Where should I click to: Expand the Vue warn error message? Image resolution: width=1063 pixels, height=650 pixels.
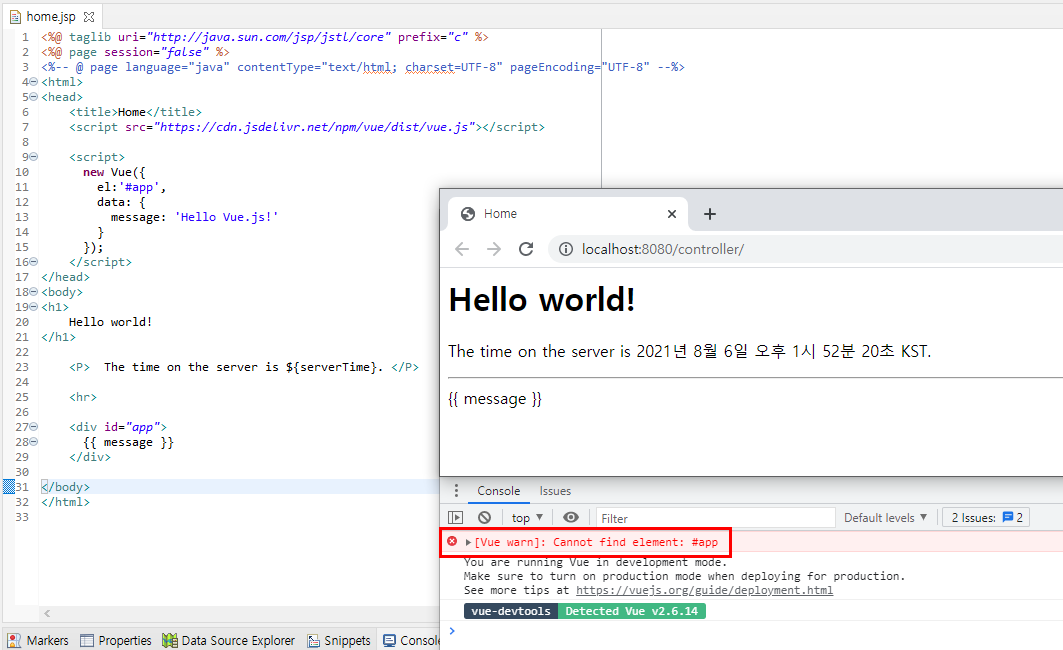pos(468,542)
